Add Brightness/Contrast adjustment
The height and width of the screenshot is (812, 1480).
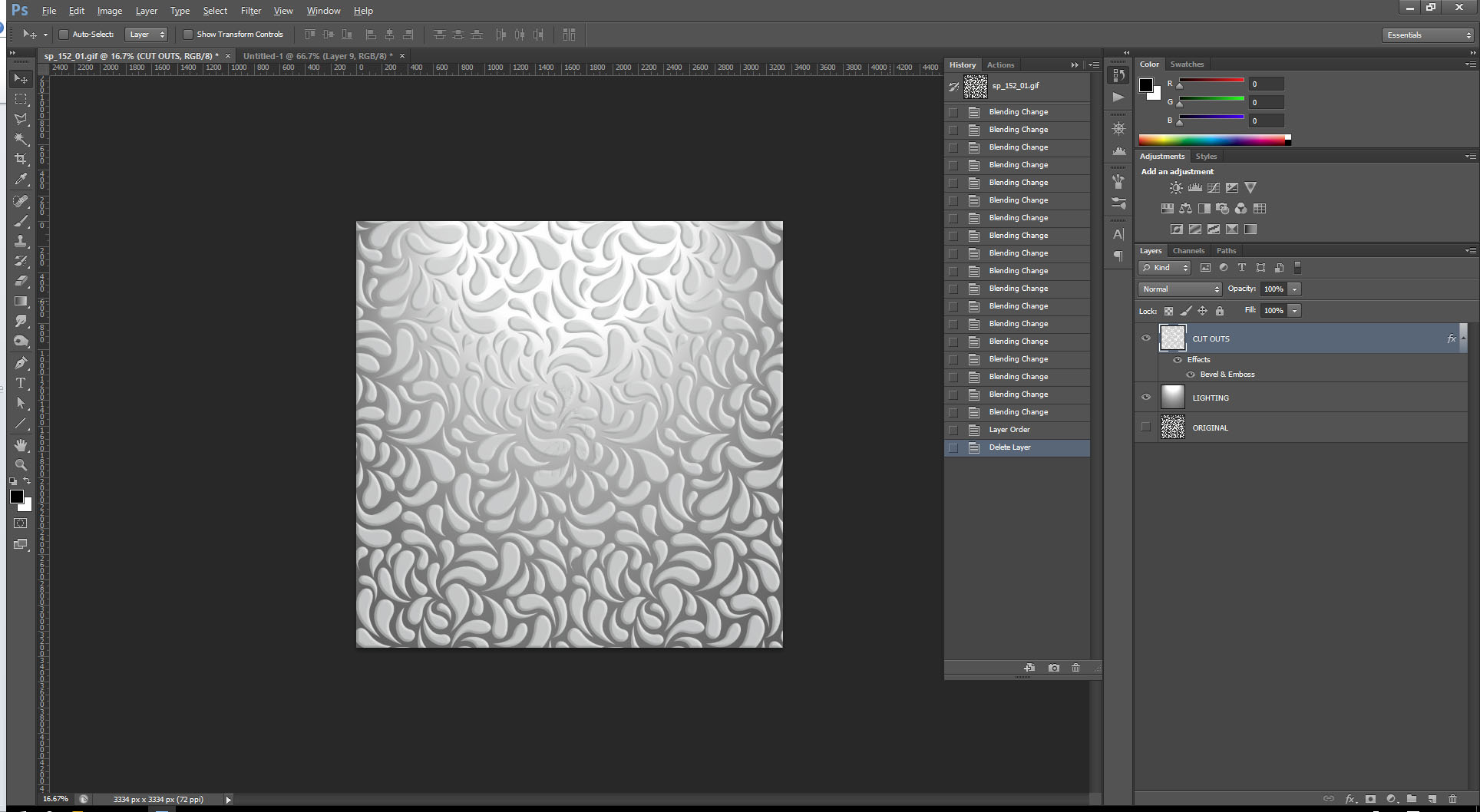coord(1176,187)
